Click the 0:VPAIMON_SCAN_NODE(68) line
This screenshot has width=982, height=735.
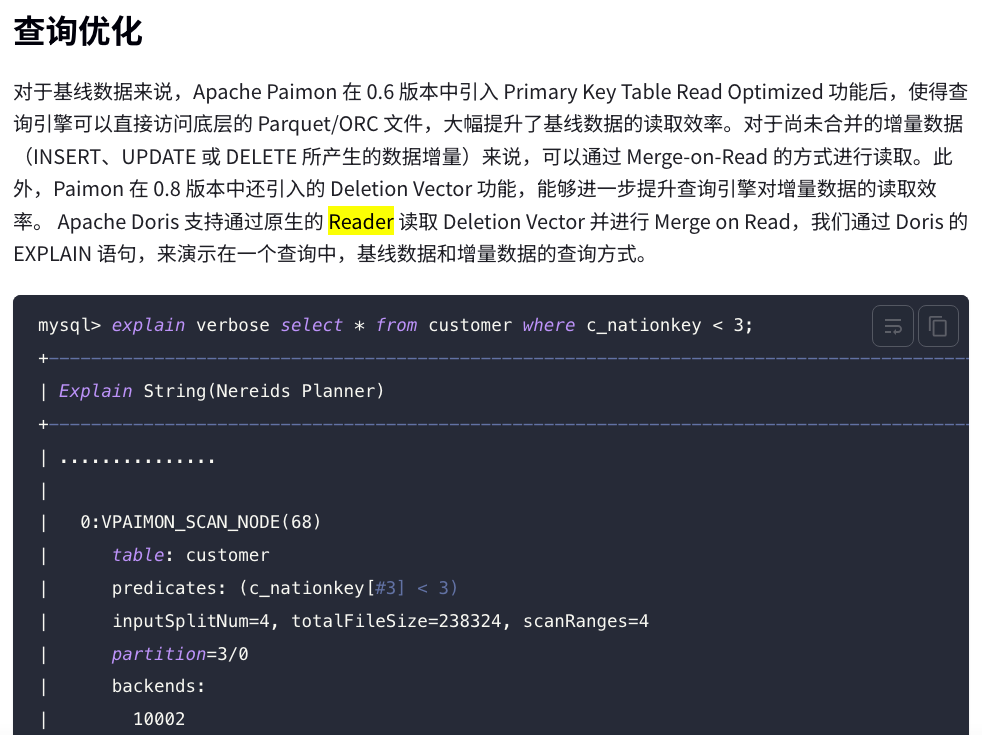(x=200, y=522)
